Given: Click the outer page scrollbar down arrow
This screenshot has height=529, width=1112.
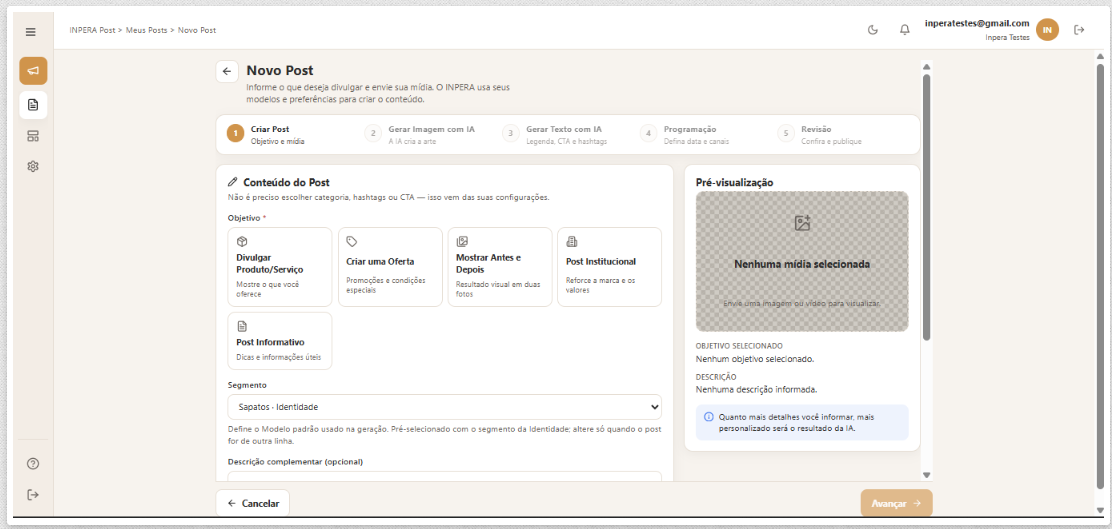Looking at the screenshot, I should click(x=1100, y=511).
